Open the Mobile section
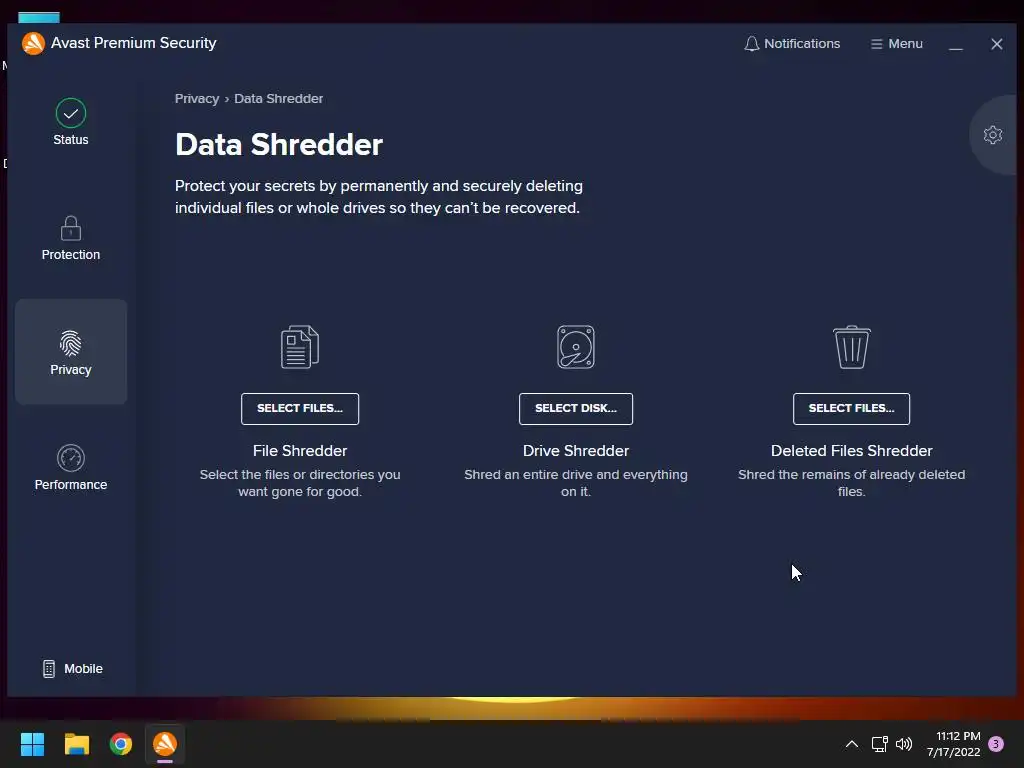1024x768 pixels. (72, 669)
